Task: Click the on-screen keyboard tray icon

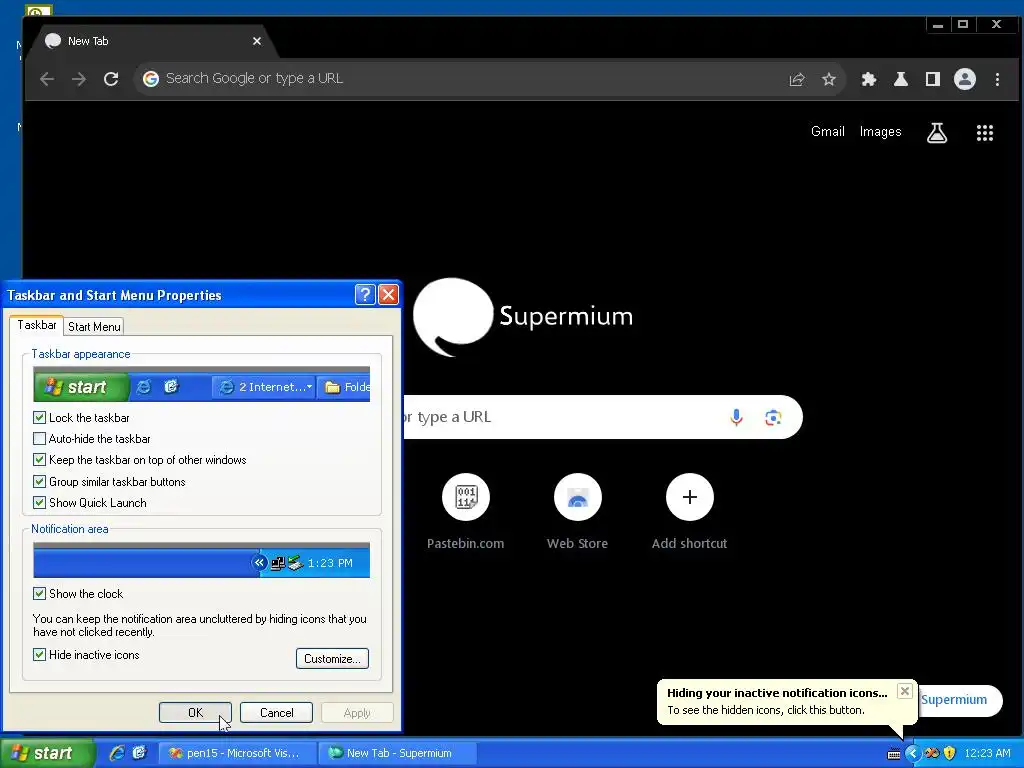Action: (893, 754)
